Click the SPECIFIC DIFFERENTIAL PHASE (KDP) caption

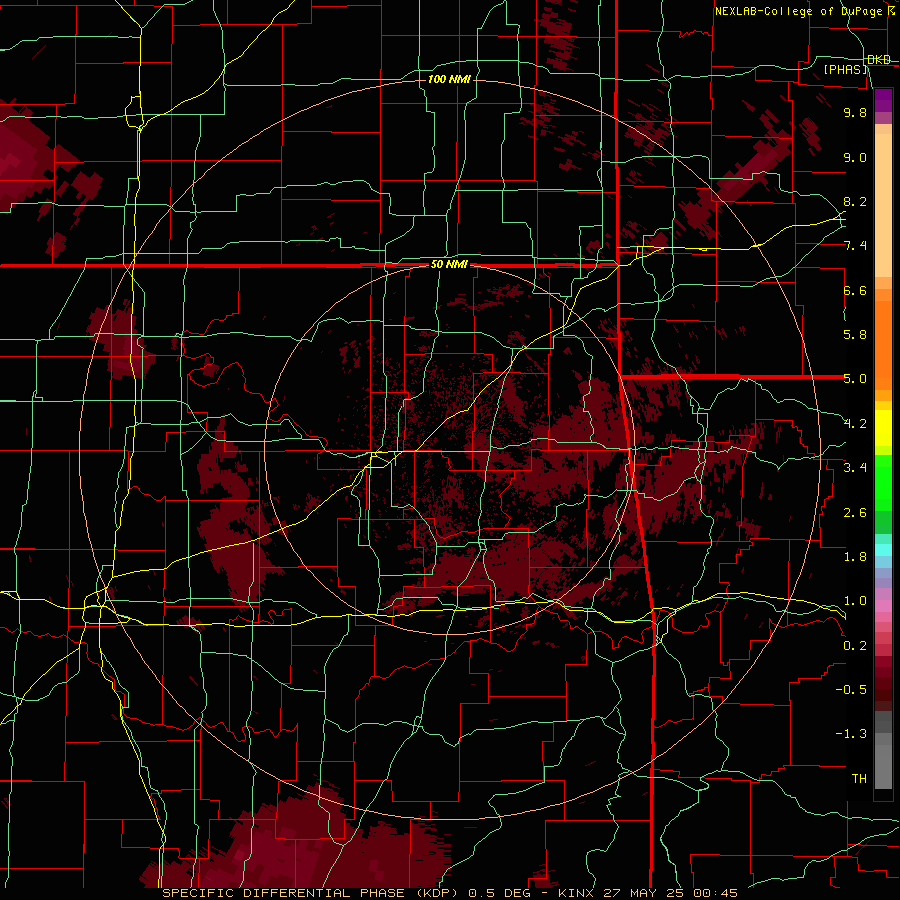[311, 893]
